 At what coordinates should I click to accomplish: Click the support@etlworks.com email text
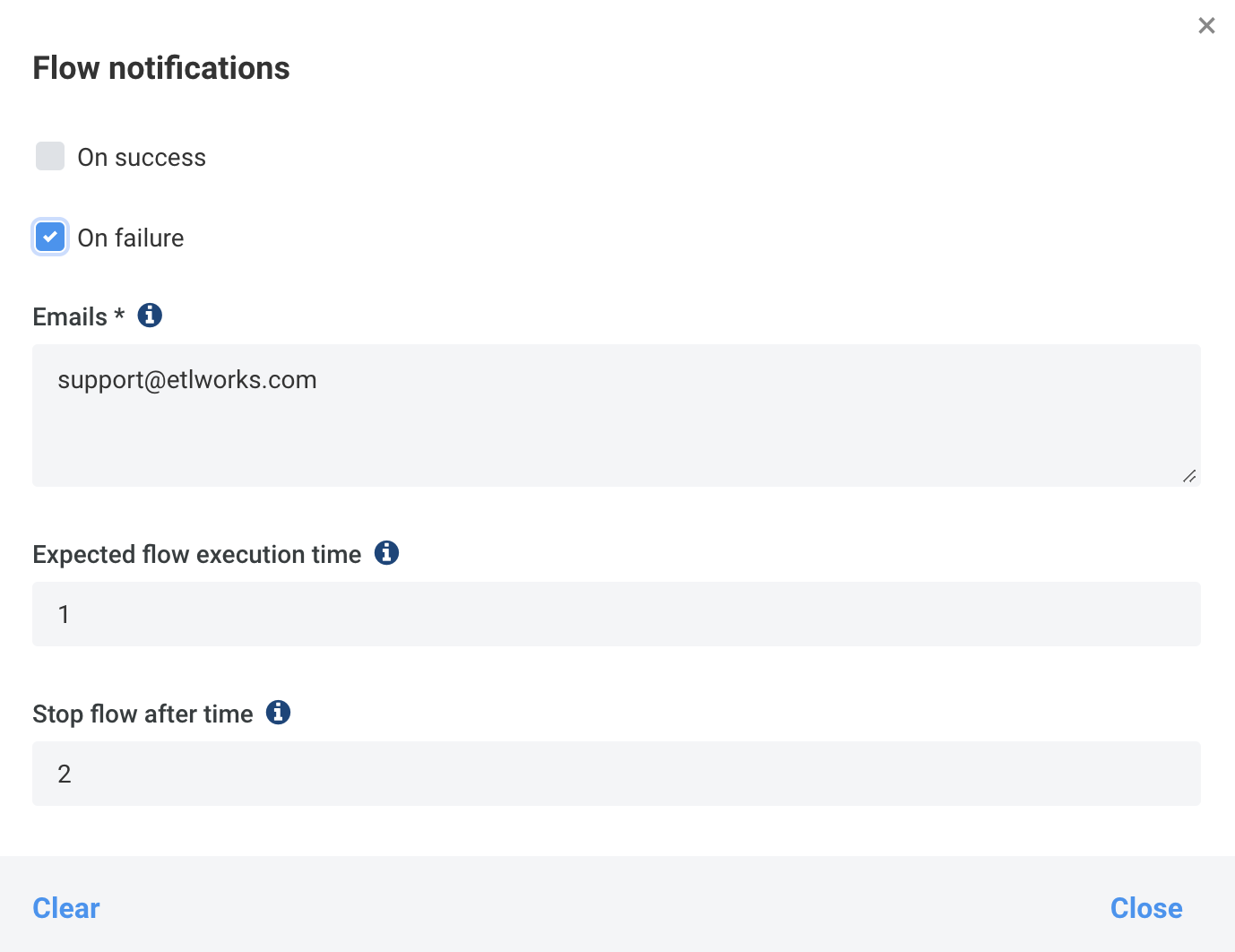(x=187, y=380)
